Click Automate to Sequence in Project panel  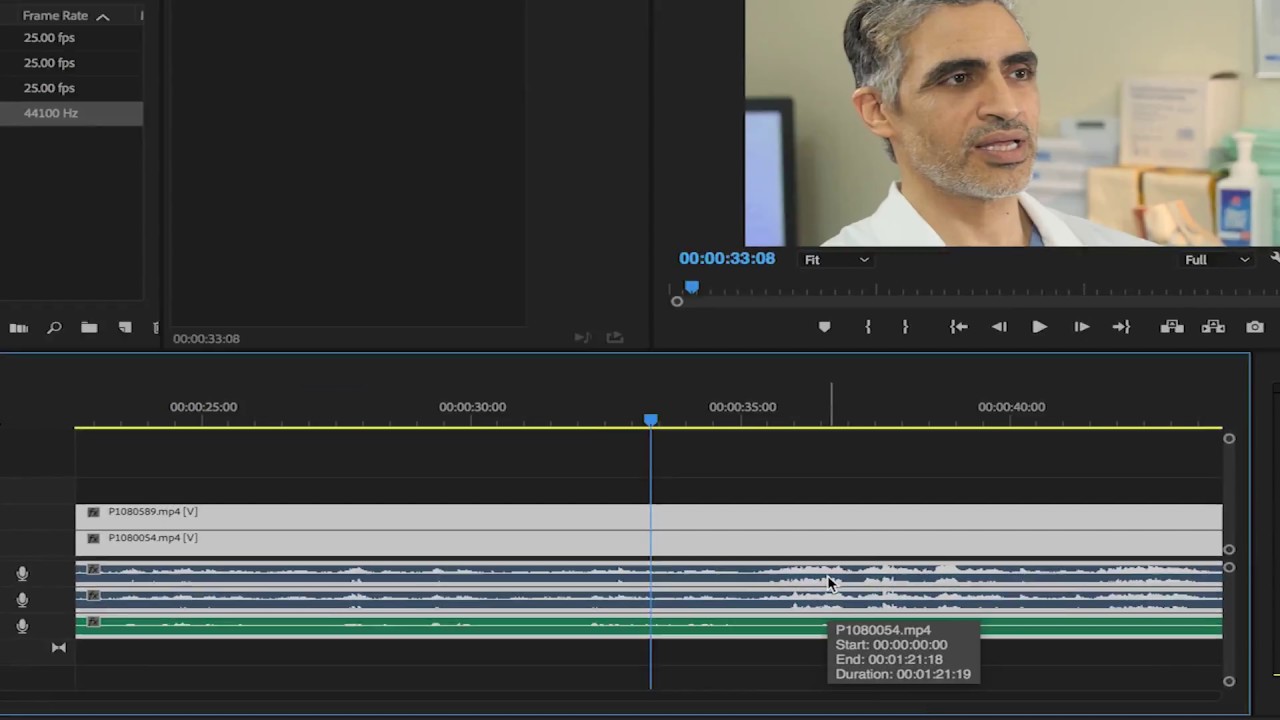pos(19,327)
